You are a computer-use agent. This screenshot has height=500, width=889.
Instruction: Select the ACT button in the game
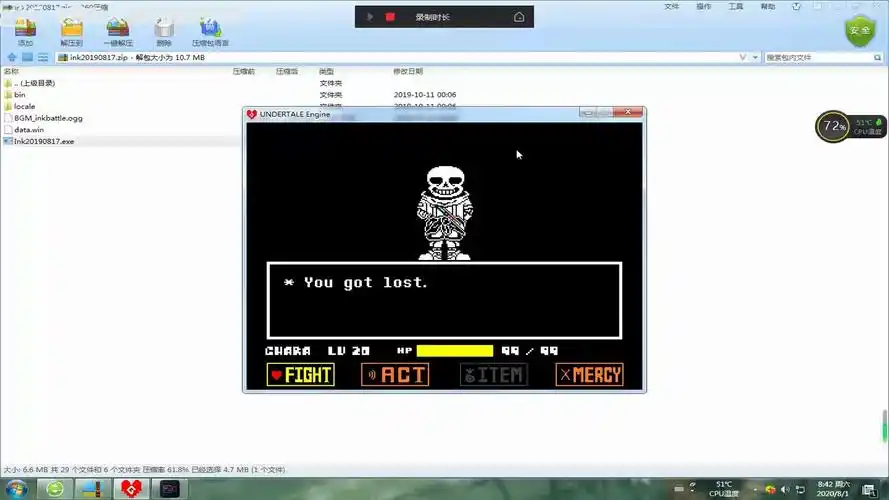pos(395,375)
